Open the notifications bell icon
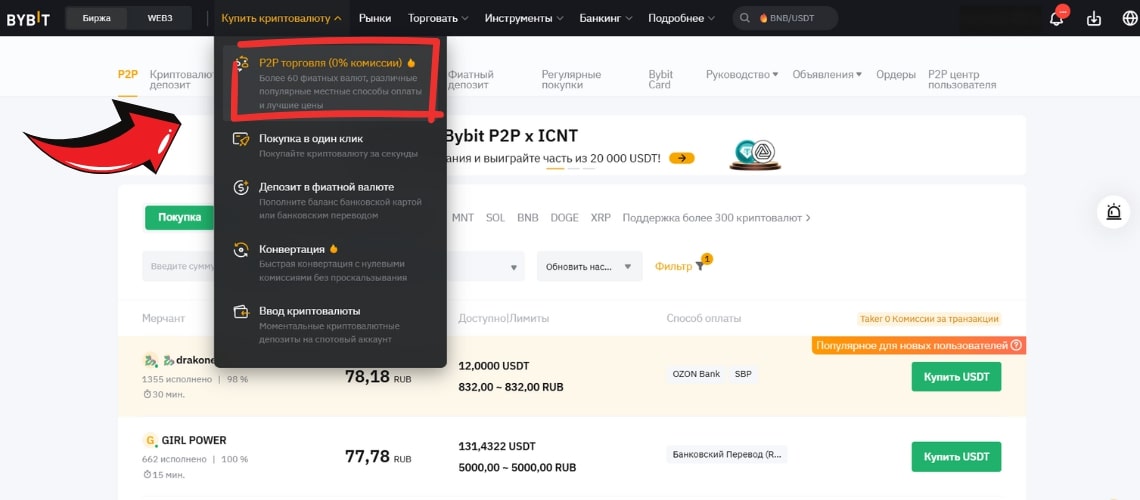The image size is (1140, 500). pos(1057,18)
